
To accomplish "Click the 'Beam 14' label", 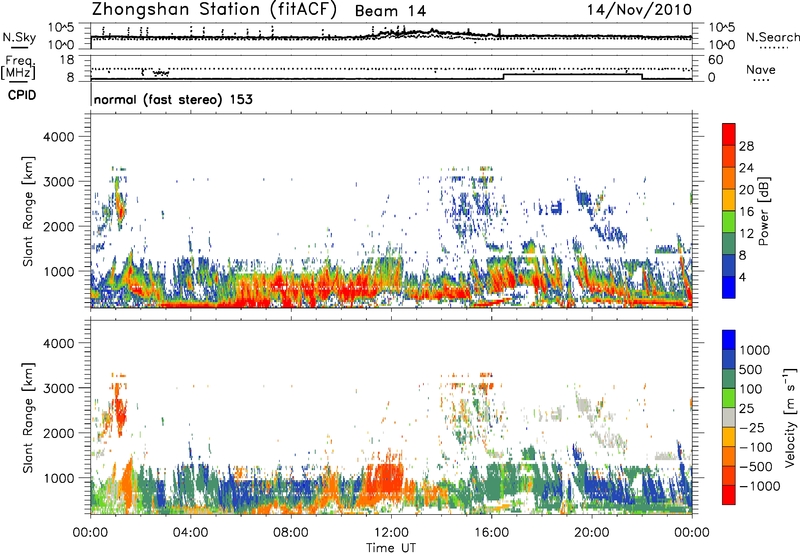I will point(390,11).
